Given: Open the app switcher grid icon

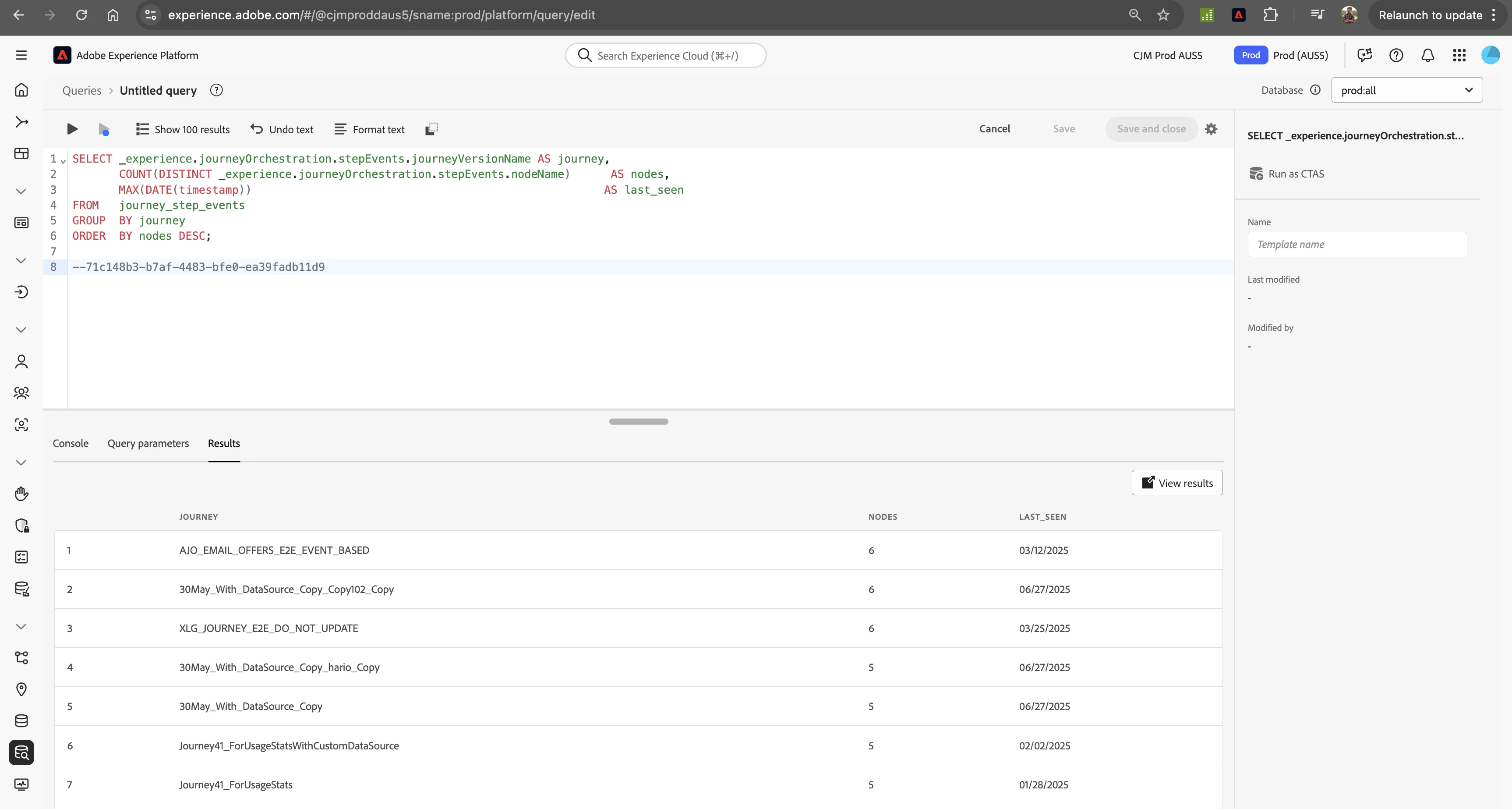Looking at the screenshot, I should point(1459,55).
